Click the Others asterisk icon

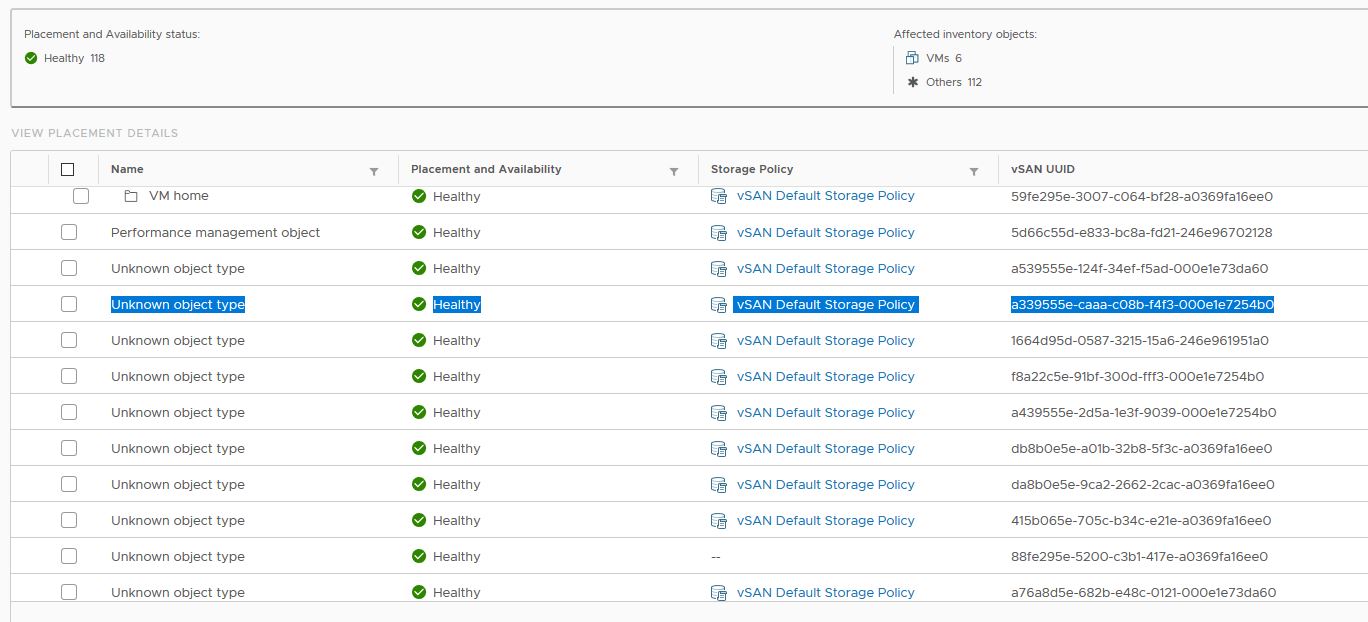[912, 82]
